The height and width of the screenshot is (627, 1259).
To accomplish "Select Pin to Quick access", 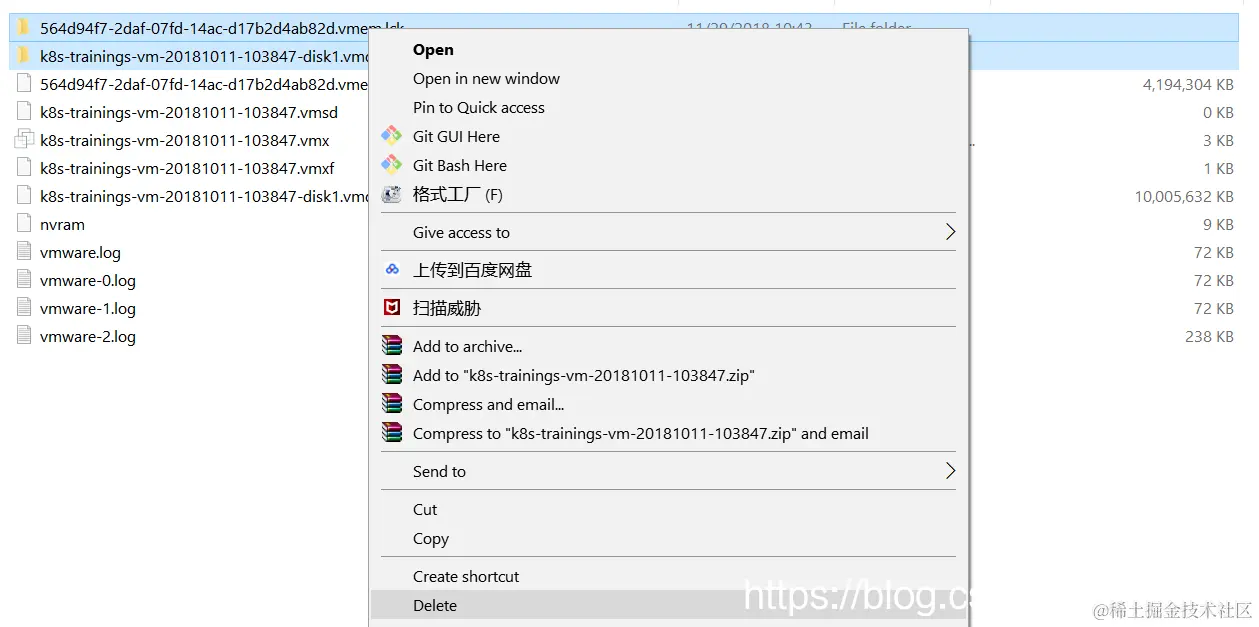I will (479, 107).
